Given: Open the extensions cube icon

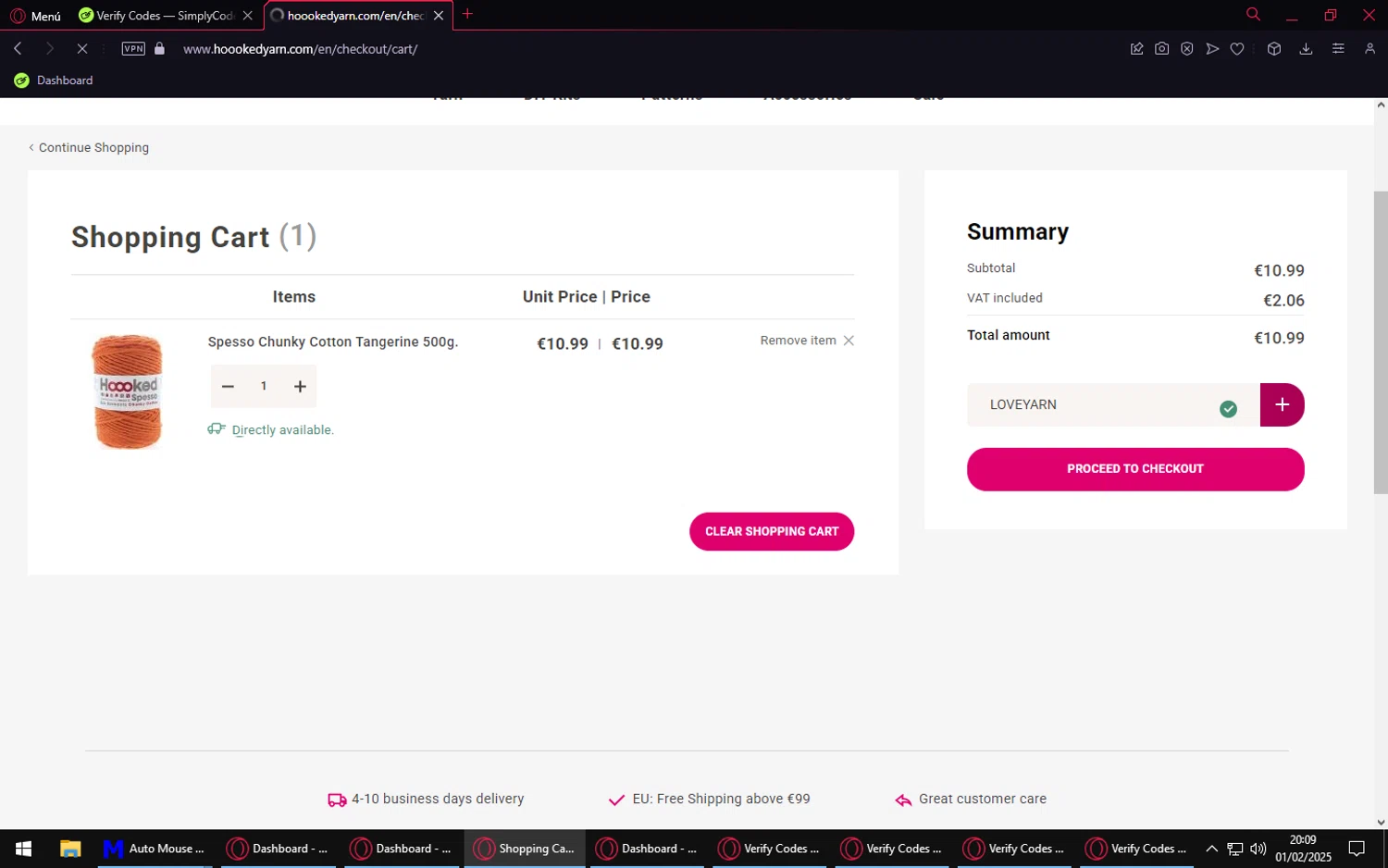Looking at the screenshot, I should (x=1274, y=48).
